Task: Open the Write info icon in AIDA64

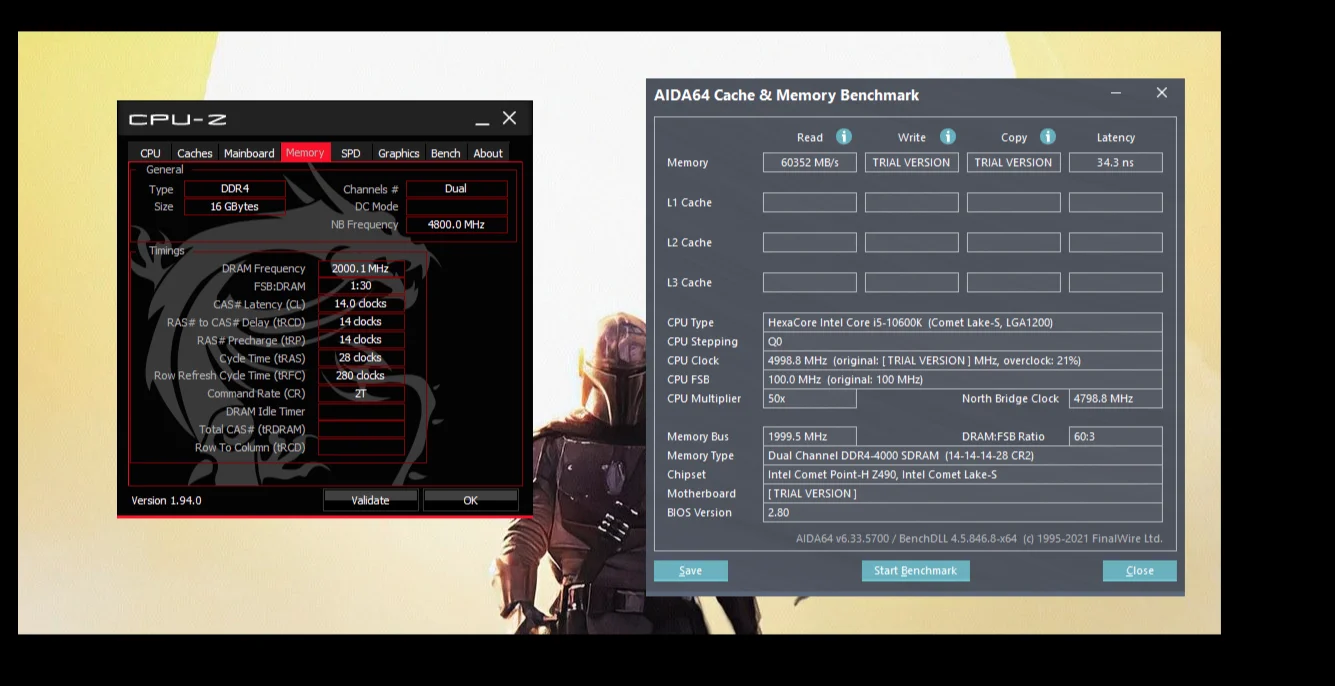Action: click(x=947, y=137)
